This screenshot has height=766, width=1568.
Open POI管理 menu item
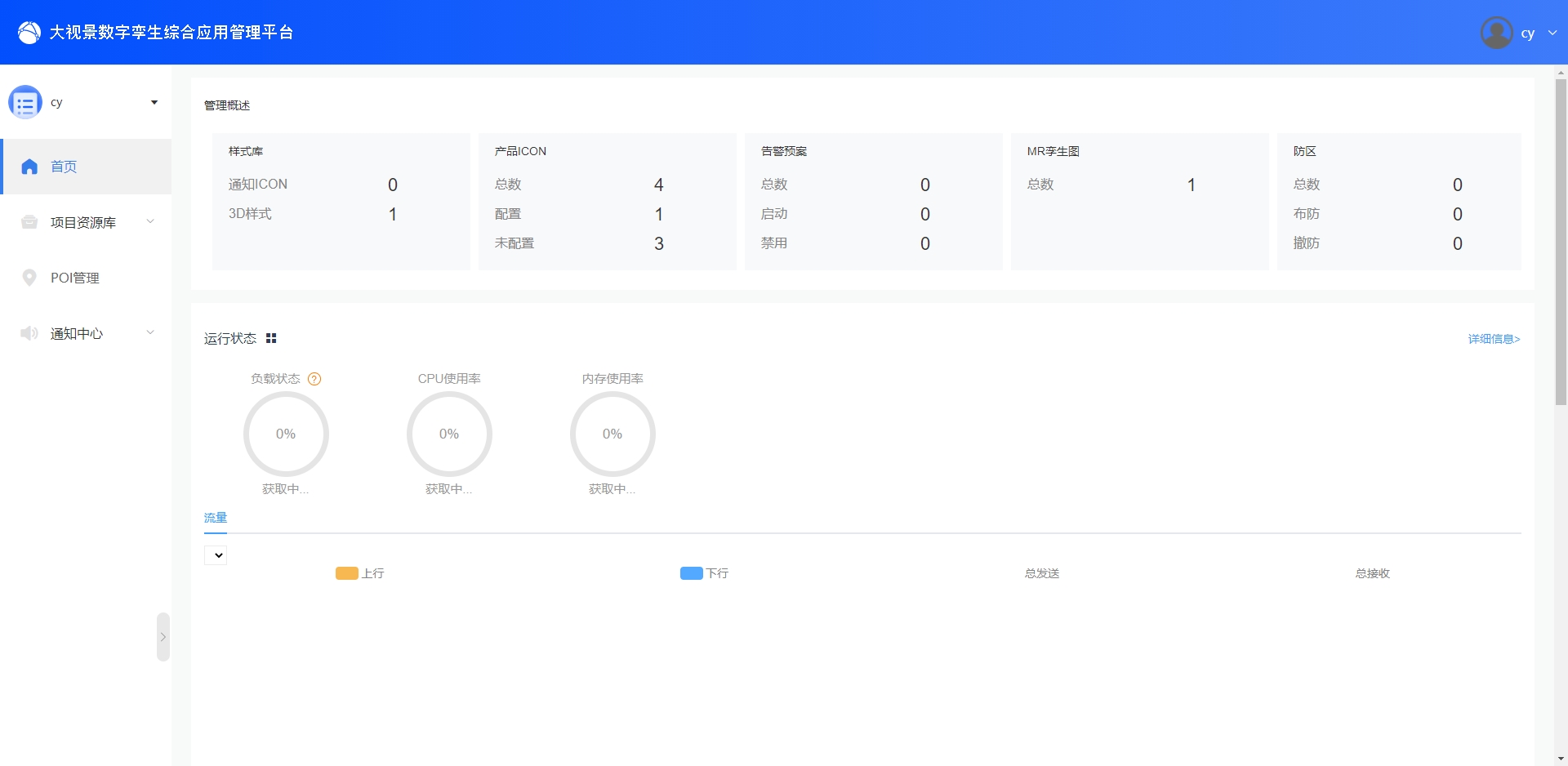click(86, 278)
